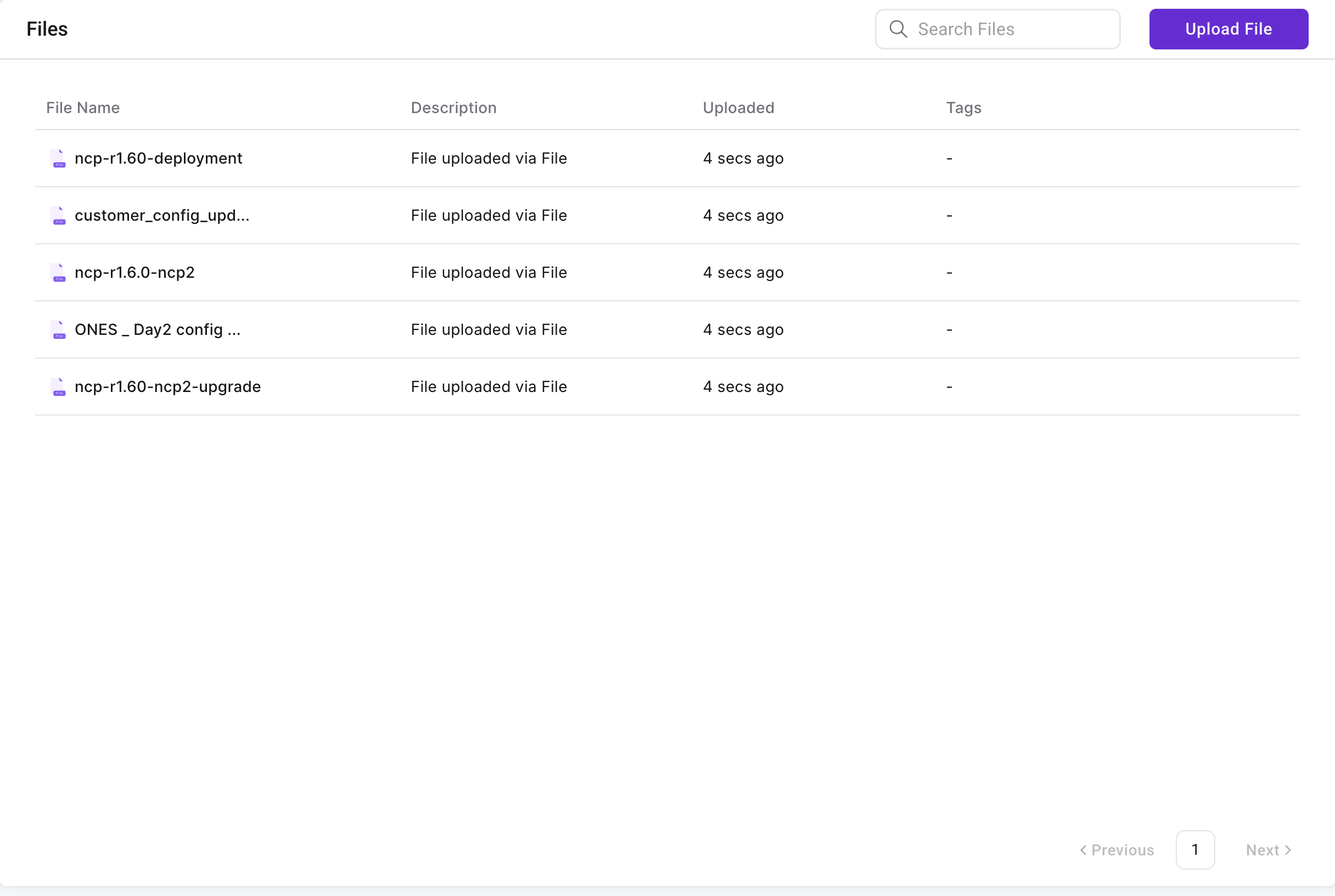Image resolution: width=1335 pixels, height=896 pixels.
Task: Click the Next page chevron arrow
Action: tap(1288, 850)
